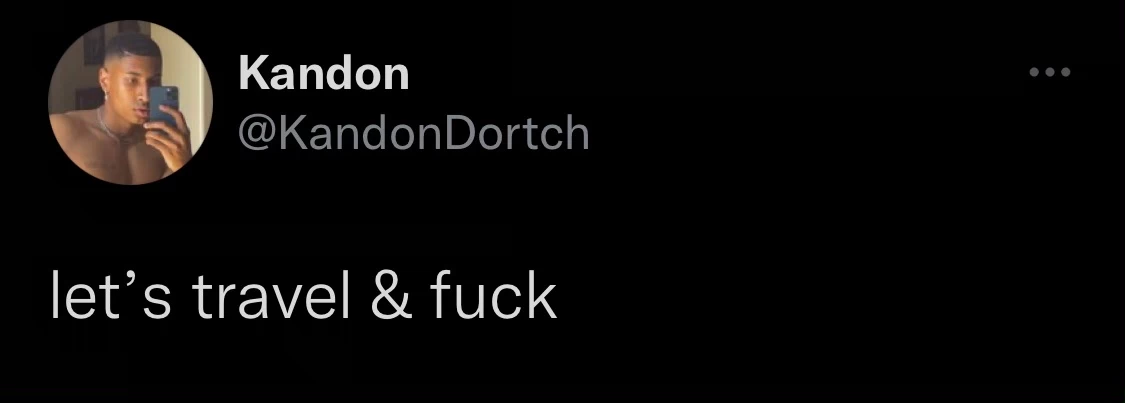Screen dimensions: 1125x403
Task: Click the mirror selfie avatar image
Action: click(131, 103)
